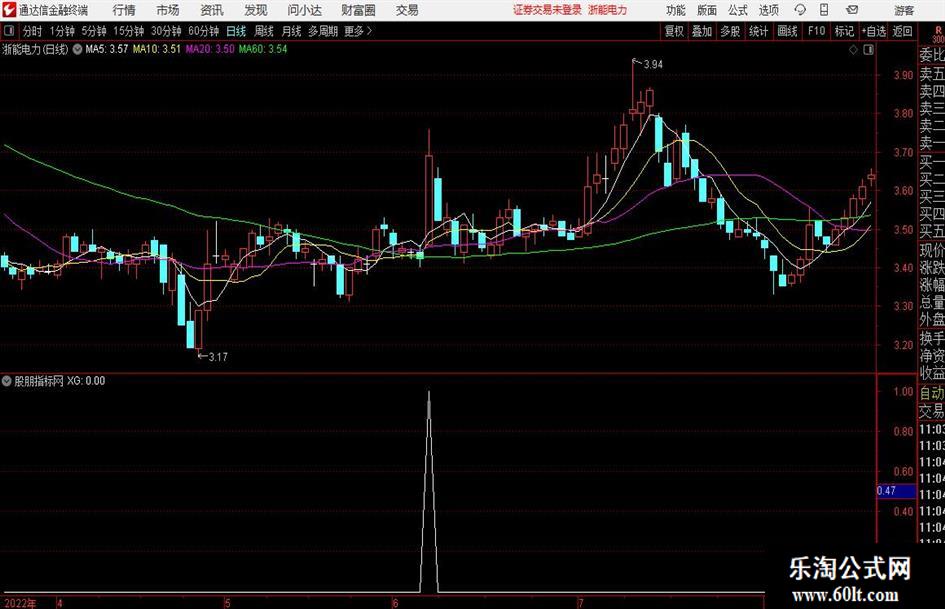Add stock via +自选 button

tap(873, 31)
